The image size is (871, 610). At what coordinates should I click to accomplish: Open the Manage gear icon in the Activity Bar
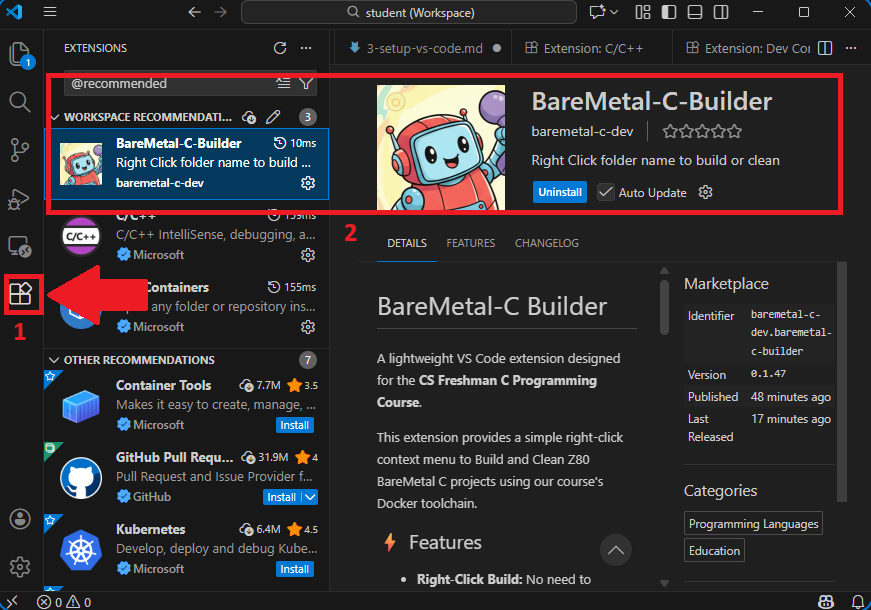[x=20, y=567]
